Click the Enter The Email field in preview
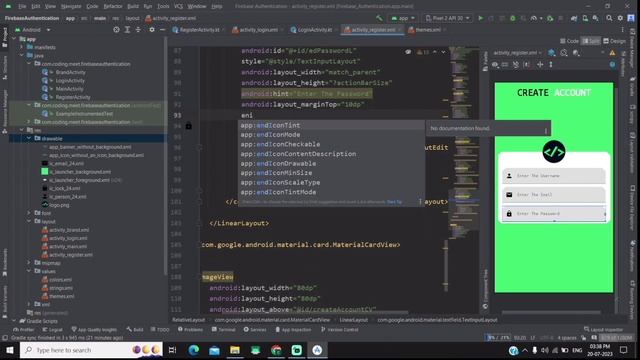 pyautogui.click(x=554, y=195)
